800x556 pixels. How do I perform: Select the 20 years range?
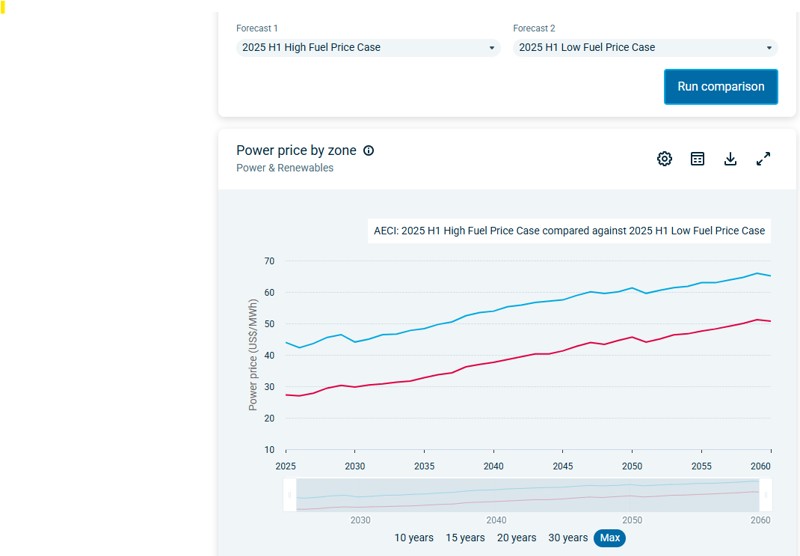(516, 538)
